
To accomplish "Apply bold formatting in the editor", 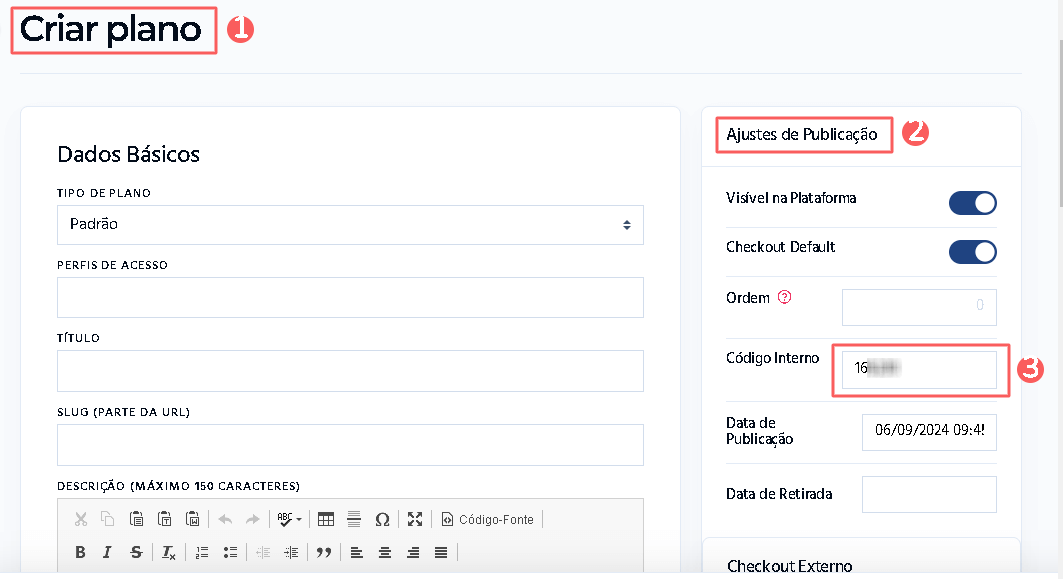I will point(80,551).
